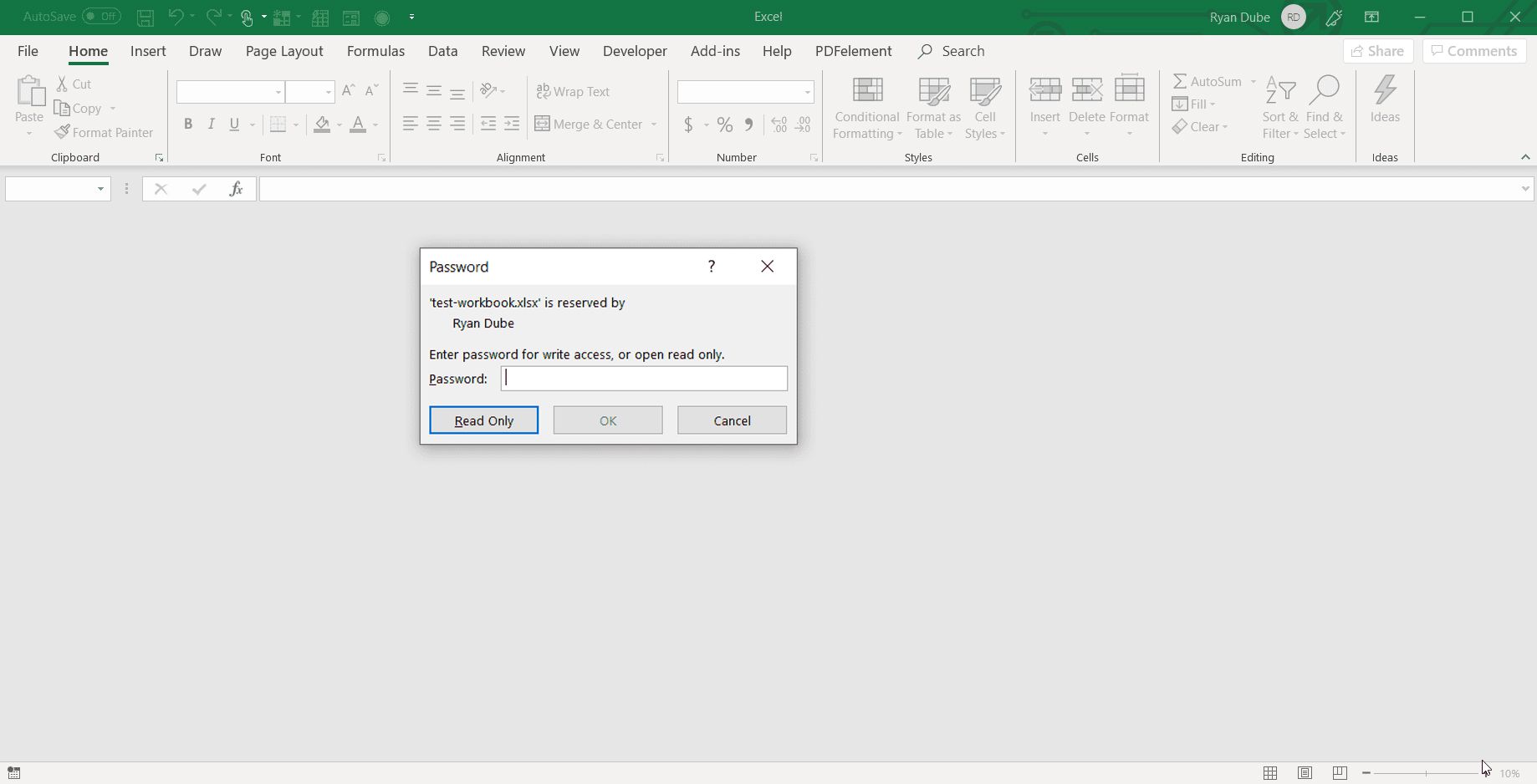Click OK in Password dialog
This screenshot has height=784, width=1537.
(x=608, y=420)
